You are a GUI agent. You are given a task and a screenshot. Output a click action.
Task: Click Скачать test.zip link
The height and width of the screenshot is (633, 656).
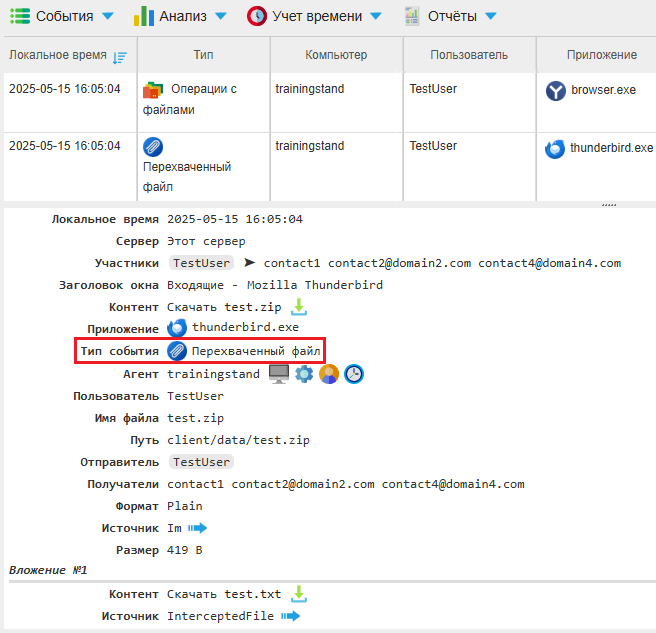(224, 307)
